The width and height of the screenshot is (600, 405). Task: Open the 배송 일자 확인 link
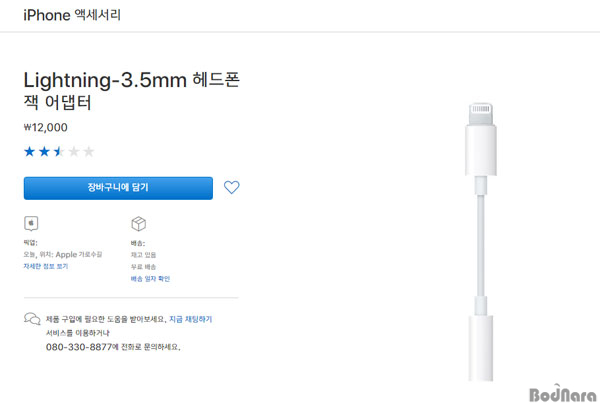click(x=150, y=279)
